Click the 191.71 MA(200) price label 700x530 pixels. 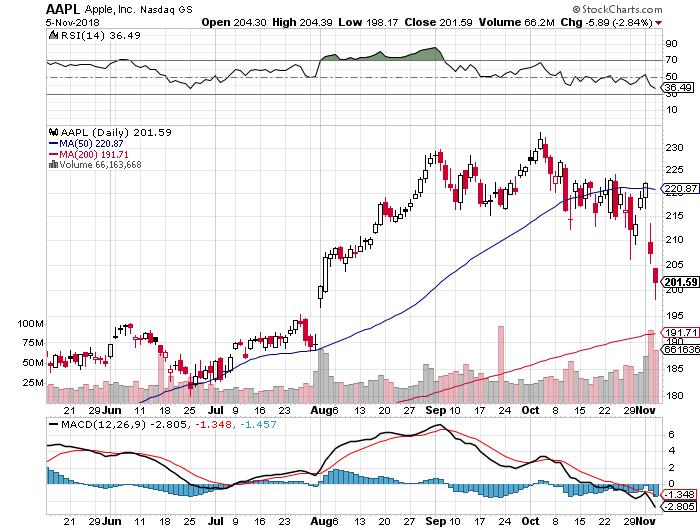point(680,332)
